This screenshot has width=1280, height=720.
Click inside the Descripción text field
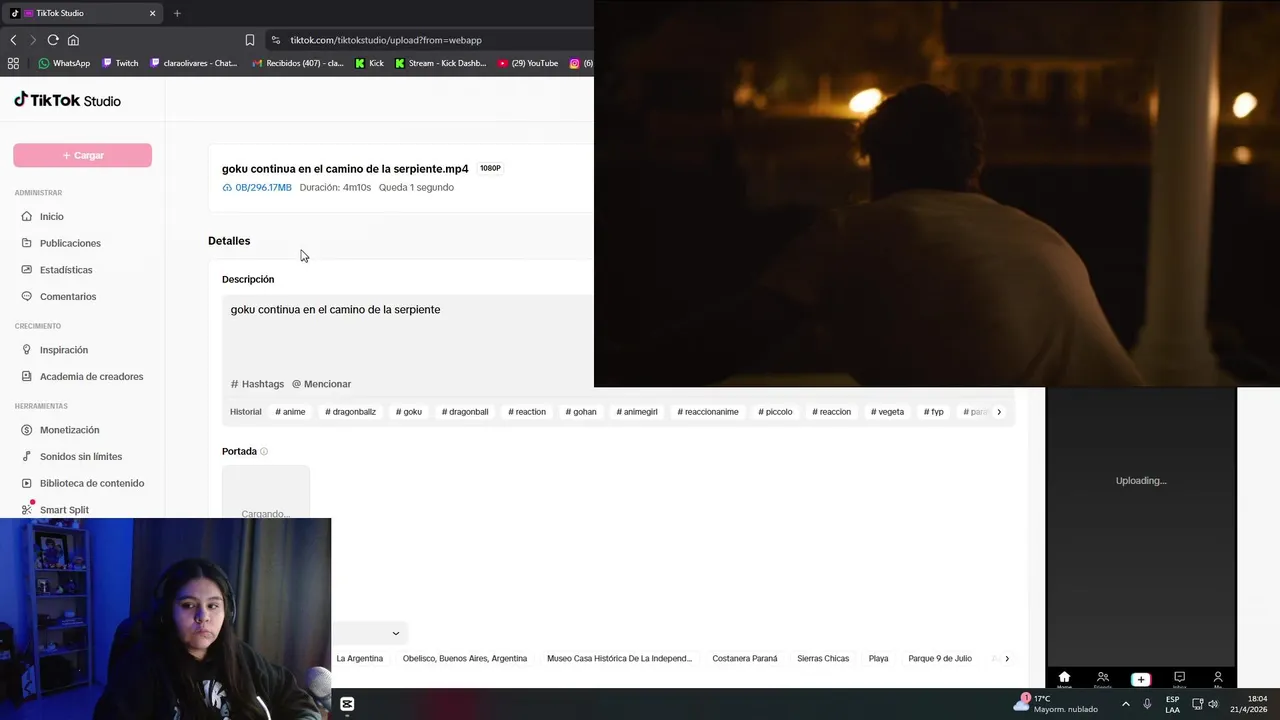[x=408, y=335]
